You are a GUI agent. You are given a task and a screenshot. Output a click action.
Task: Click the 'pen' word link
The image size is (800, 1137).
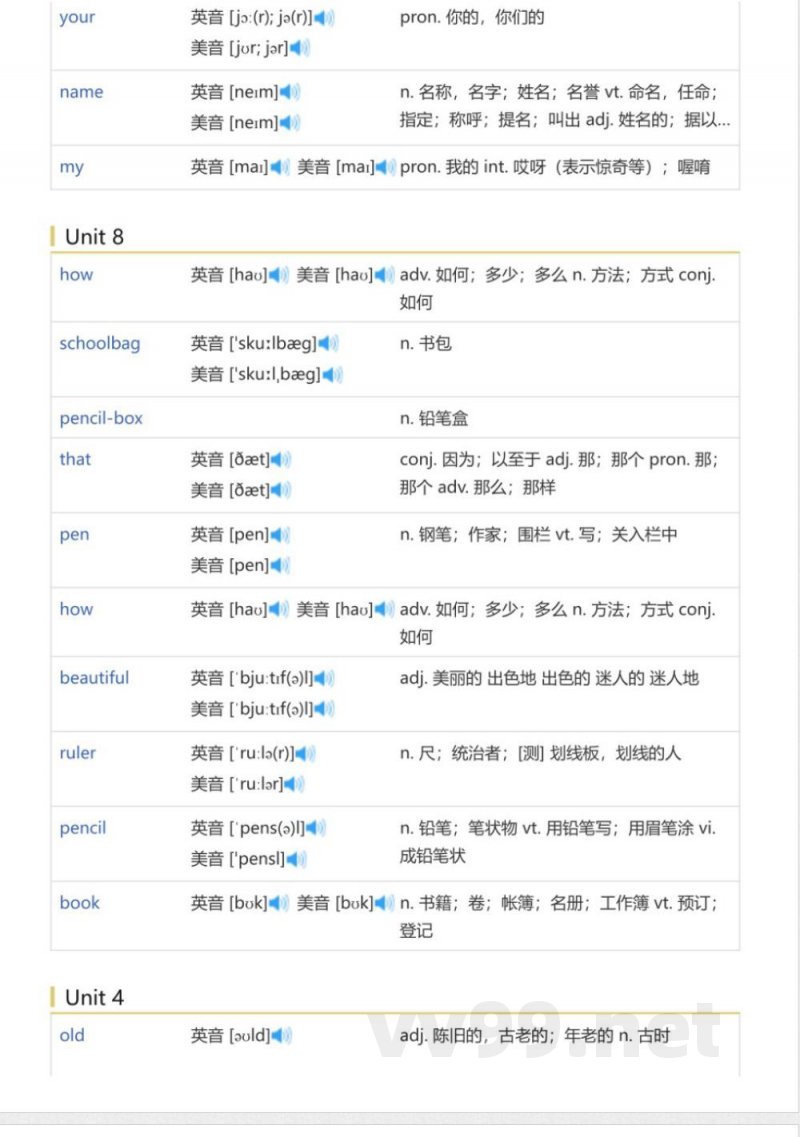[x=74, y=536]
